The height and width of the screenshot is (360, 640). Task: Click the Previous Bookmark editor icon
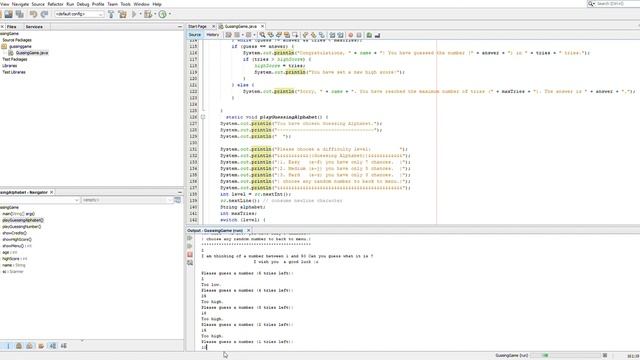[305, 35]
